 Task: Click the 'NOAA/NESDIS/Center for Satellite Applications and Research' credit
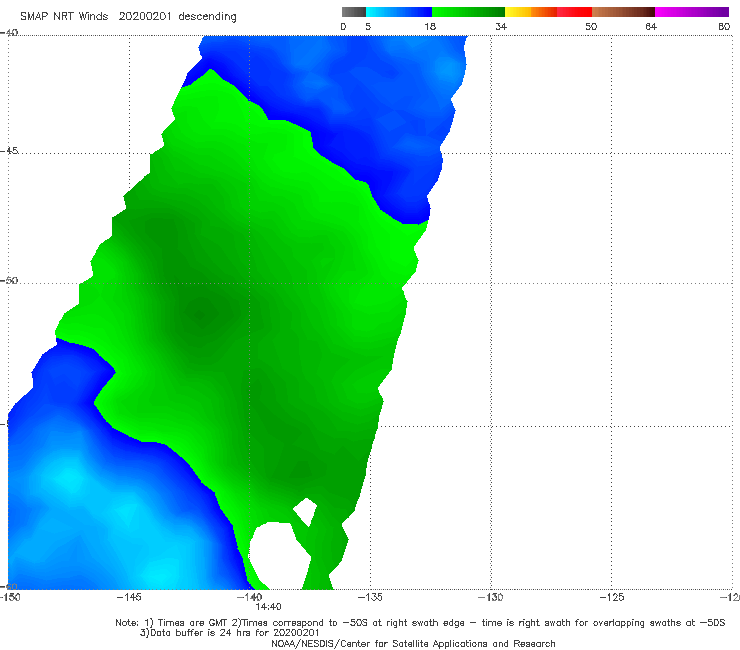coord(413,644)
